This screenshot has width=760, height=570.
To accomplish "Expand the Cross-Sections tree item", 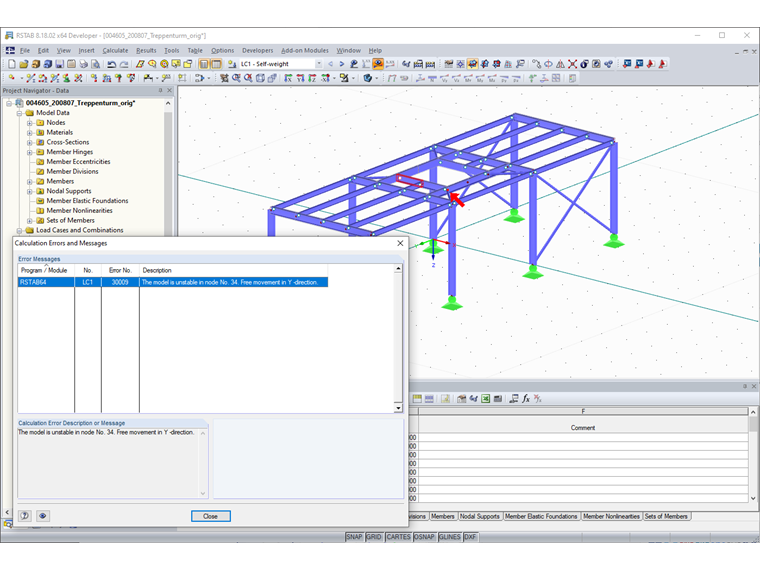I will (30, 142).
